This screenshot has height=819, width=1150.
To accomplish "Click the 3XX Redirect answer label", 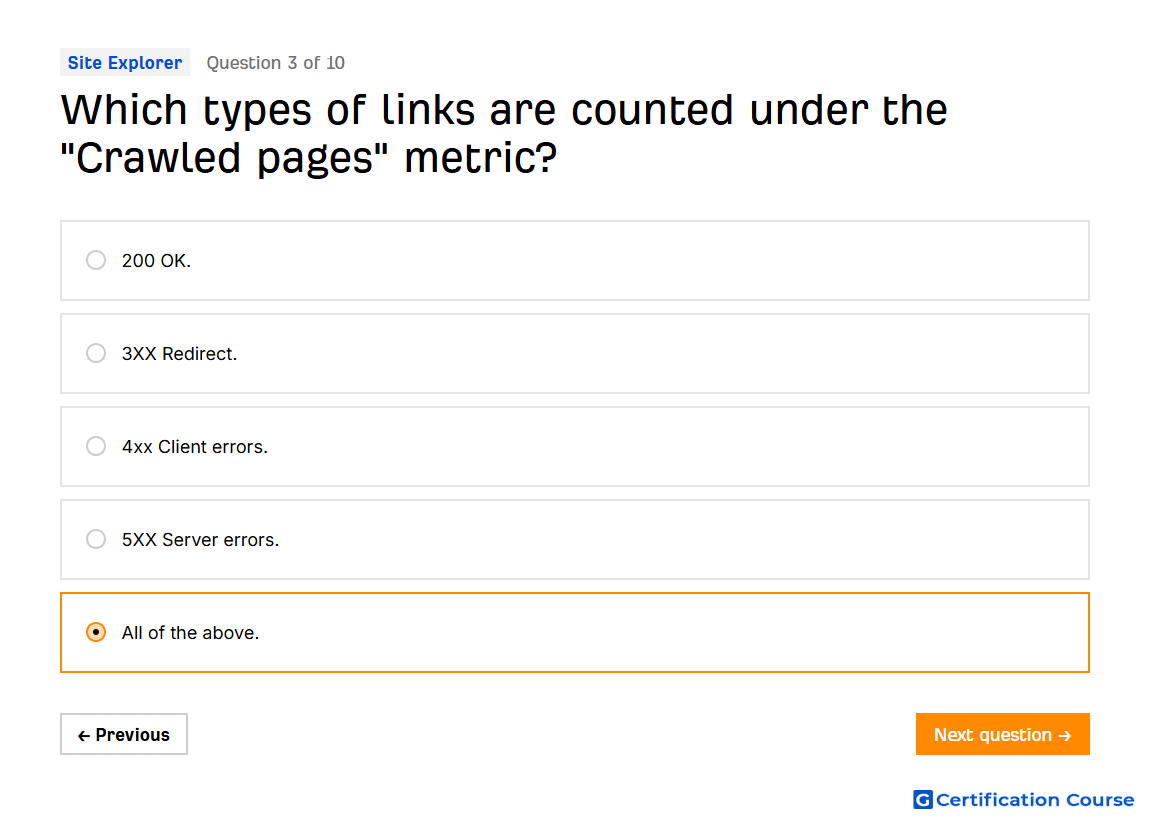I will pos(180,354).
